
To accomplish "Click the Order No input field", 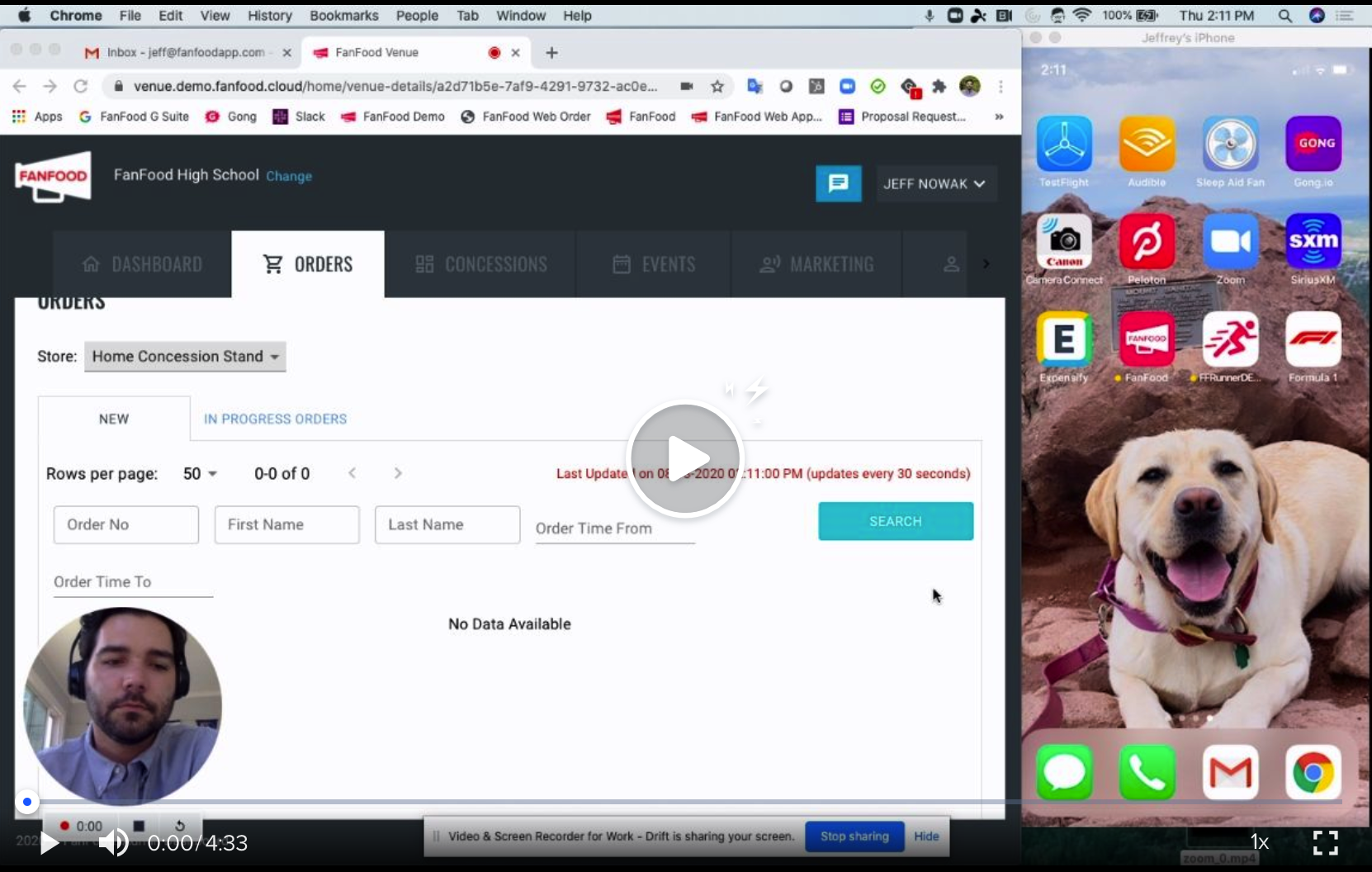I will [x=126, y=524].
